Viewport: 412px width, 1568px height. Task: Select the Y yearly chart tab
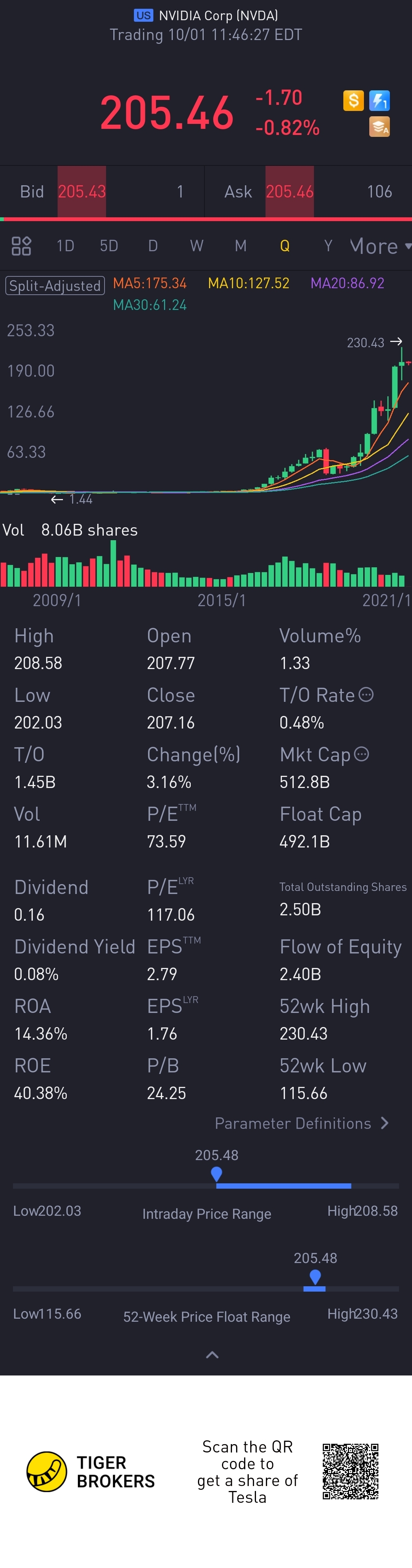pyautogui.click(x=328, y=246)
